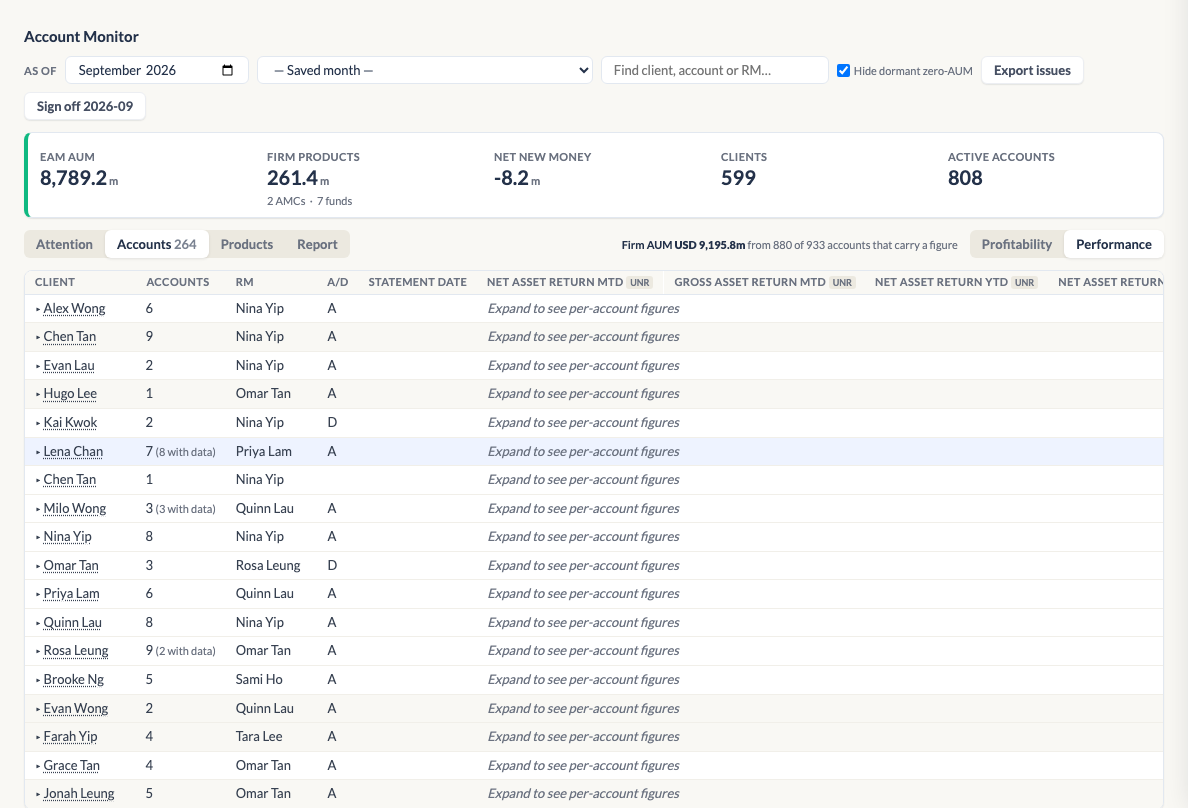Open the Quinn Lau client link
The width and height of the screenshot is (1188, 808).
(73, 622)
